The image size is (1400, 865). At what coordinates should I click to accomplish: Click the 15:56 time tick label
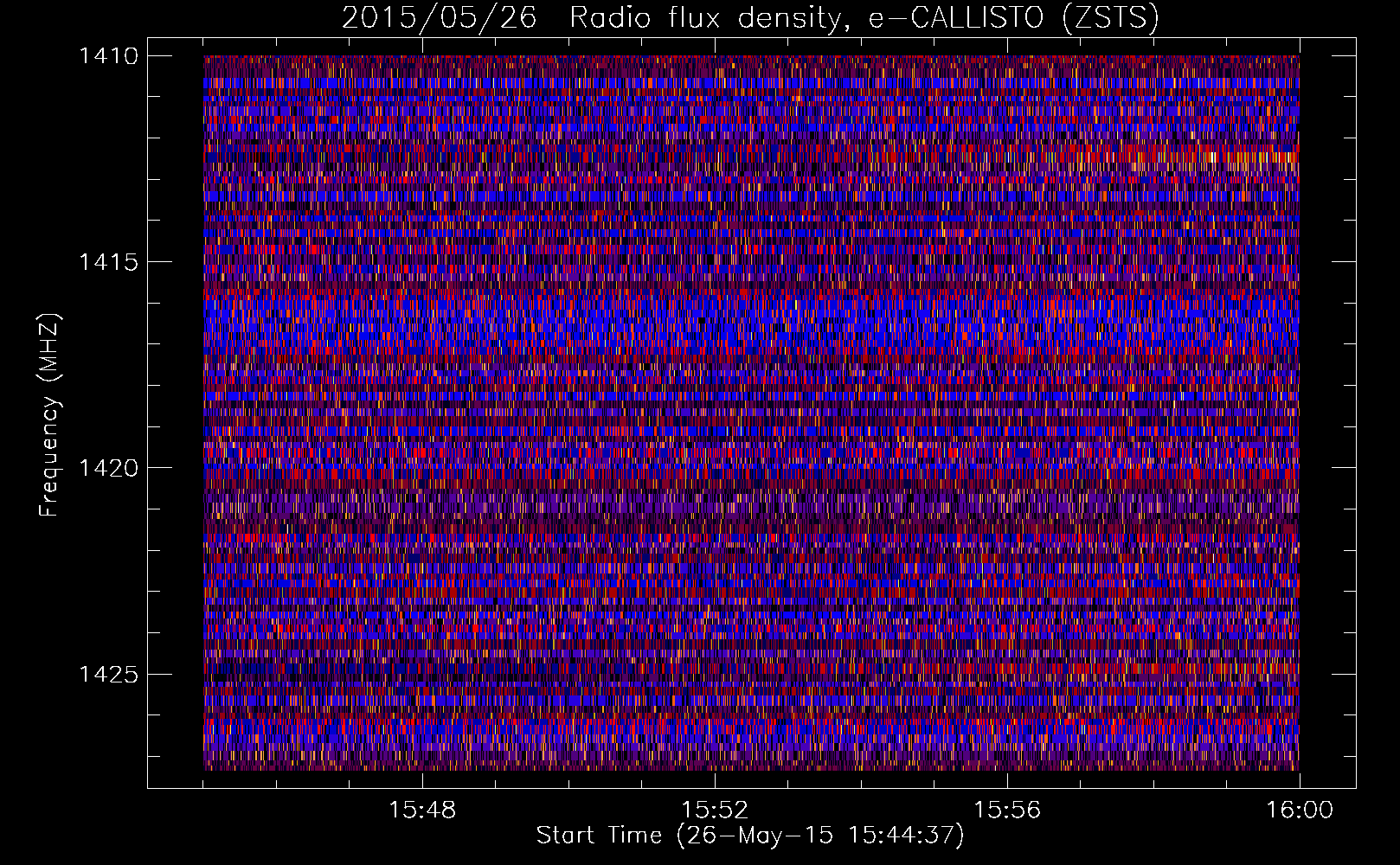pos(1007,811)
